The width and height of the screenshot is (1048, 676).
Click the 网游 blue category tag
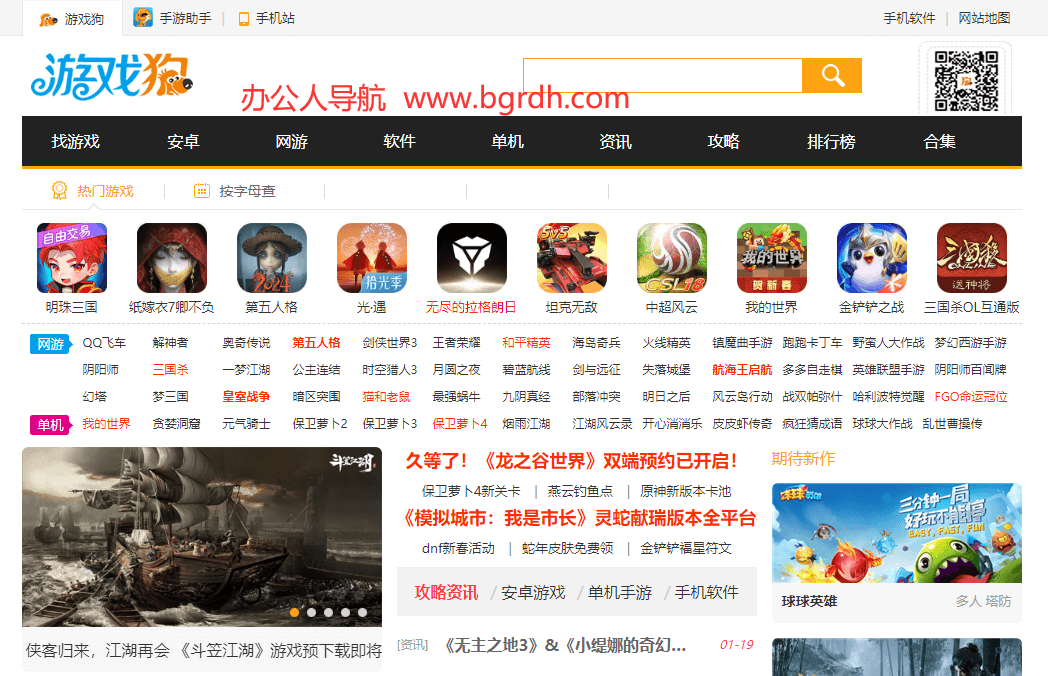(50, 344)
